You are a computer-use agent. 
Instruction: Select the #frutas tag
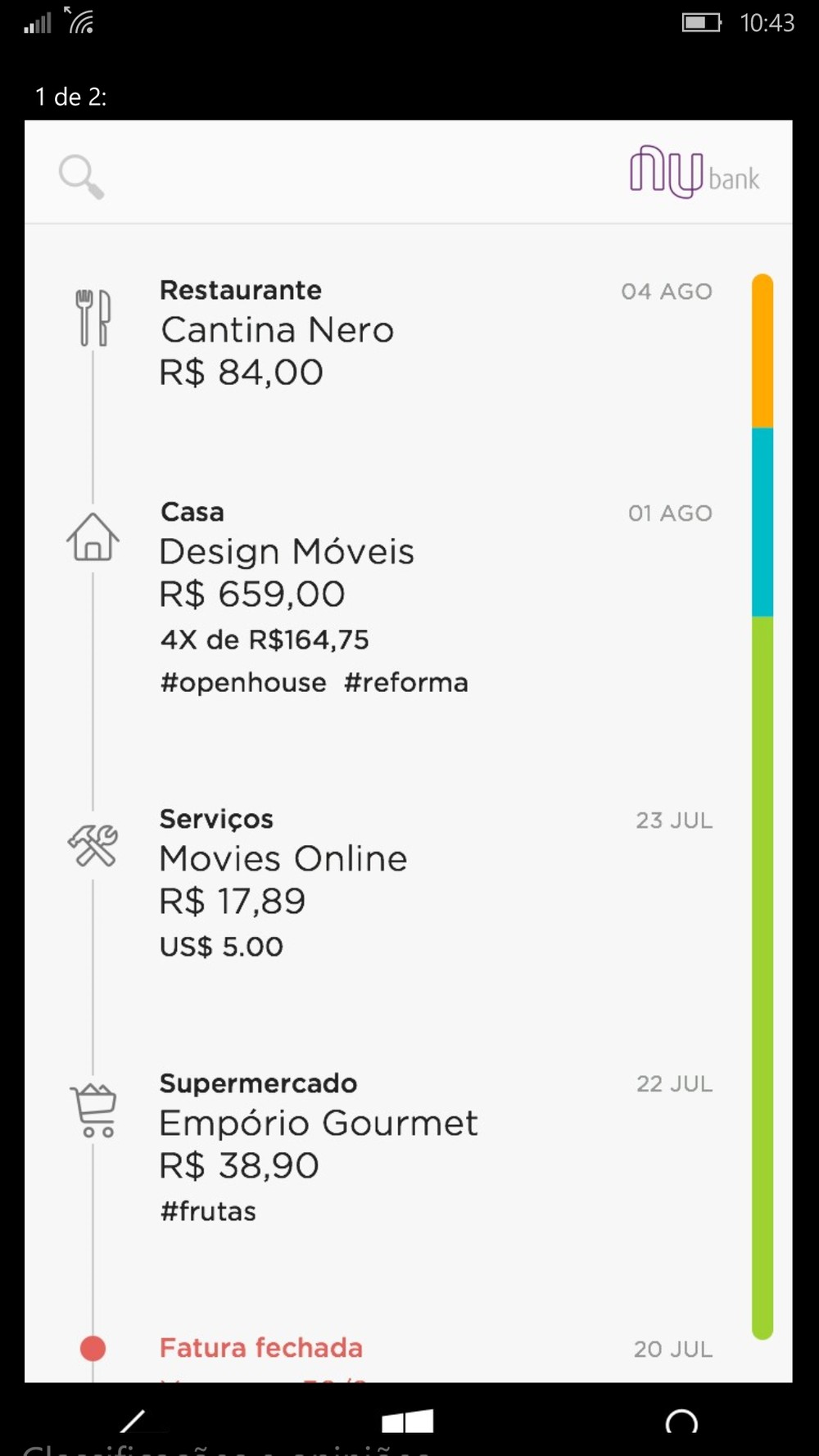coord(208,1211)
